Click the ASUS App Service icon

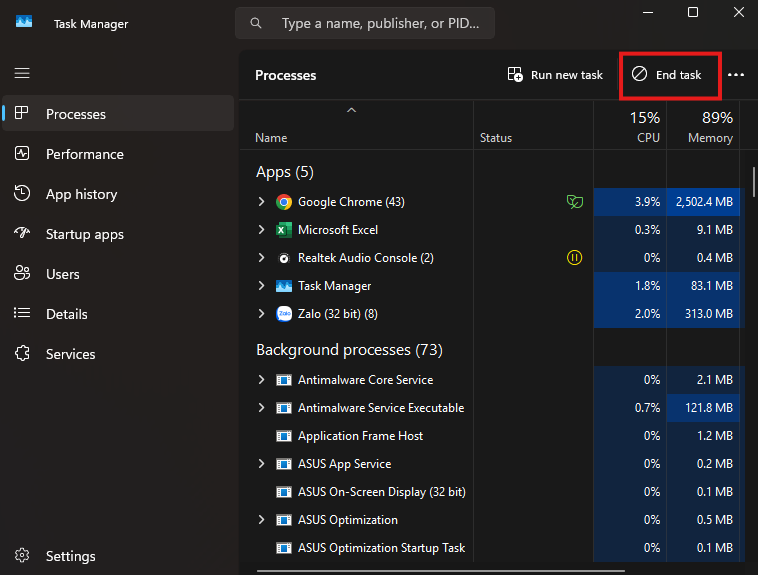pyautogui.click(x=284, y=464)
